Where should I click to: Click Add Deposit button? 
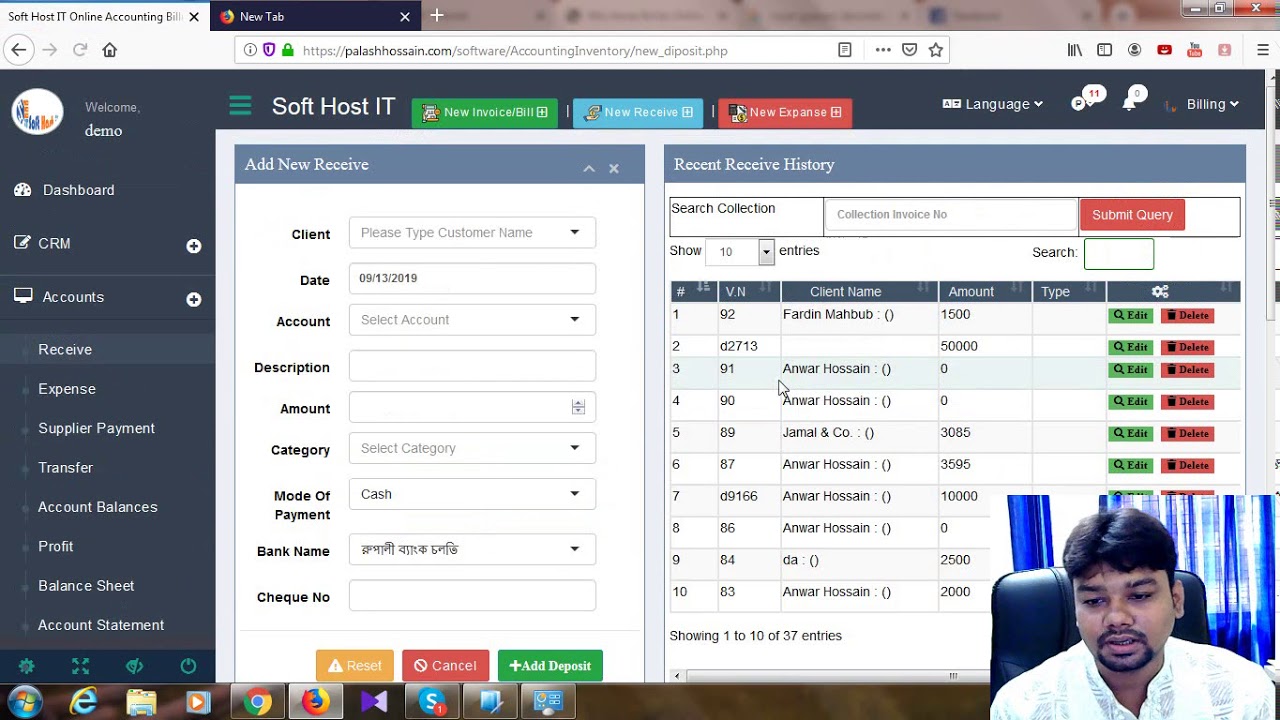550,666
